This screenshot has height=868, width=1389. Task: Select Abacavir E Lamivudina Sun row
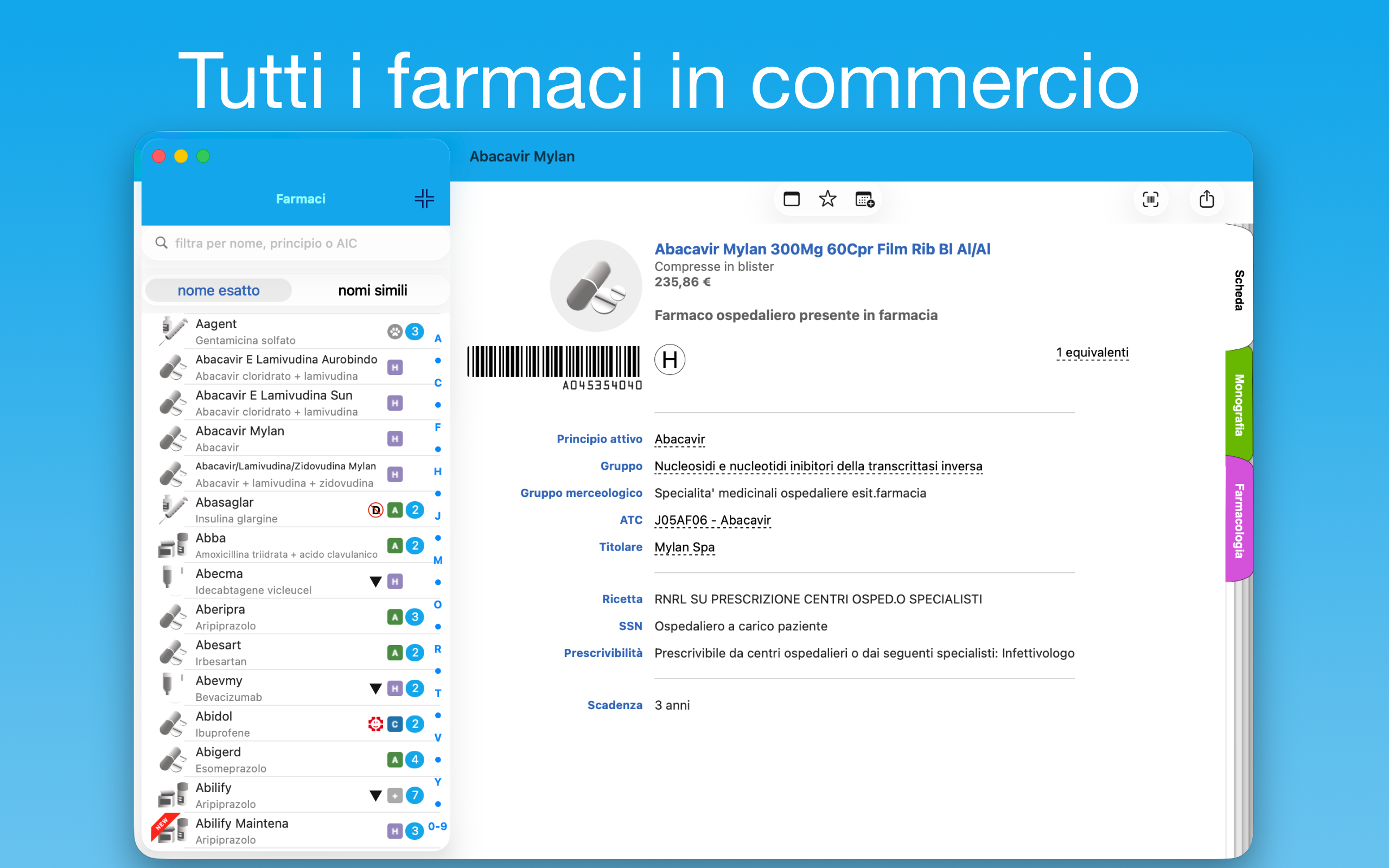(x=291, y=403)
